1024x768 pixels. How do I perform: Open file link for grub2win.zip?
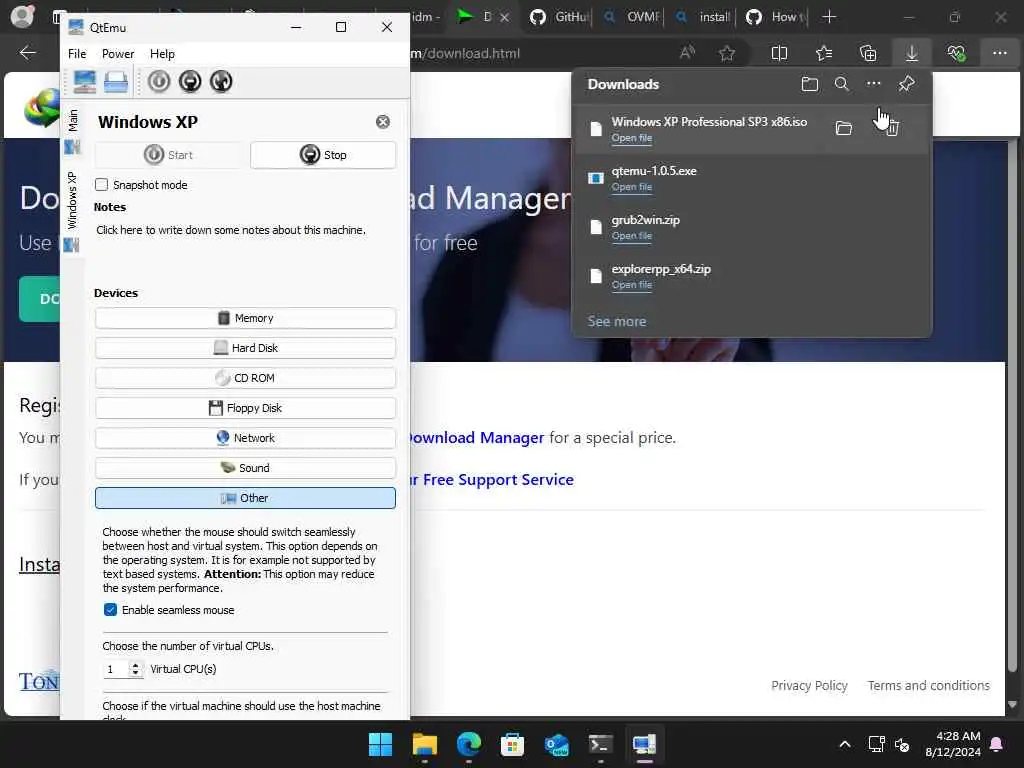(632, 236)
